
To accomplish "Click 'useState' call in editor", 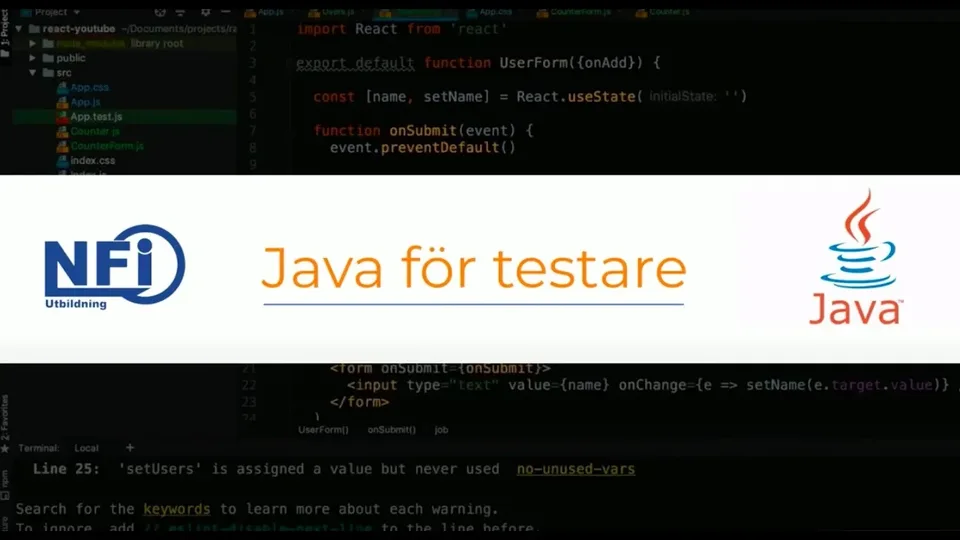I will click(601, 96).
